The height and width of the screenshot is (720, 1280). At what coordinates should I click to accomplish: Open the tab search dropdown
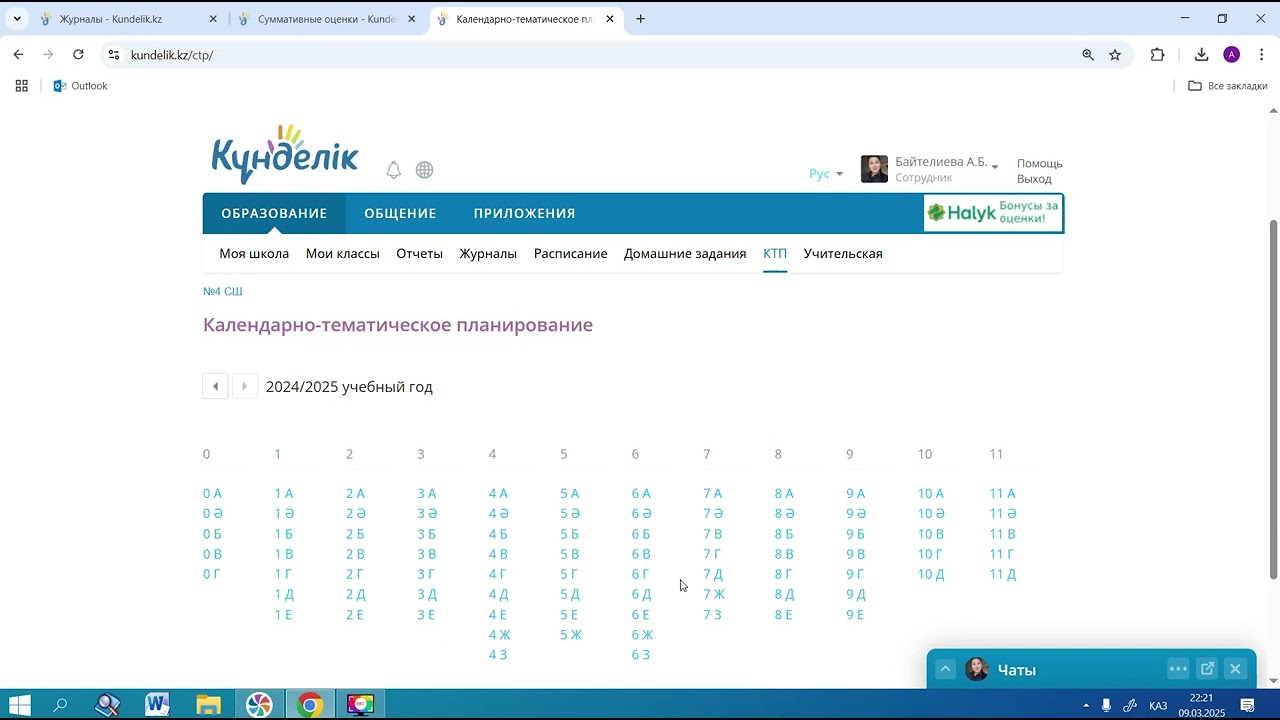(17, 19)
